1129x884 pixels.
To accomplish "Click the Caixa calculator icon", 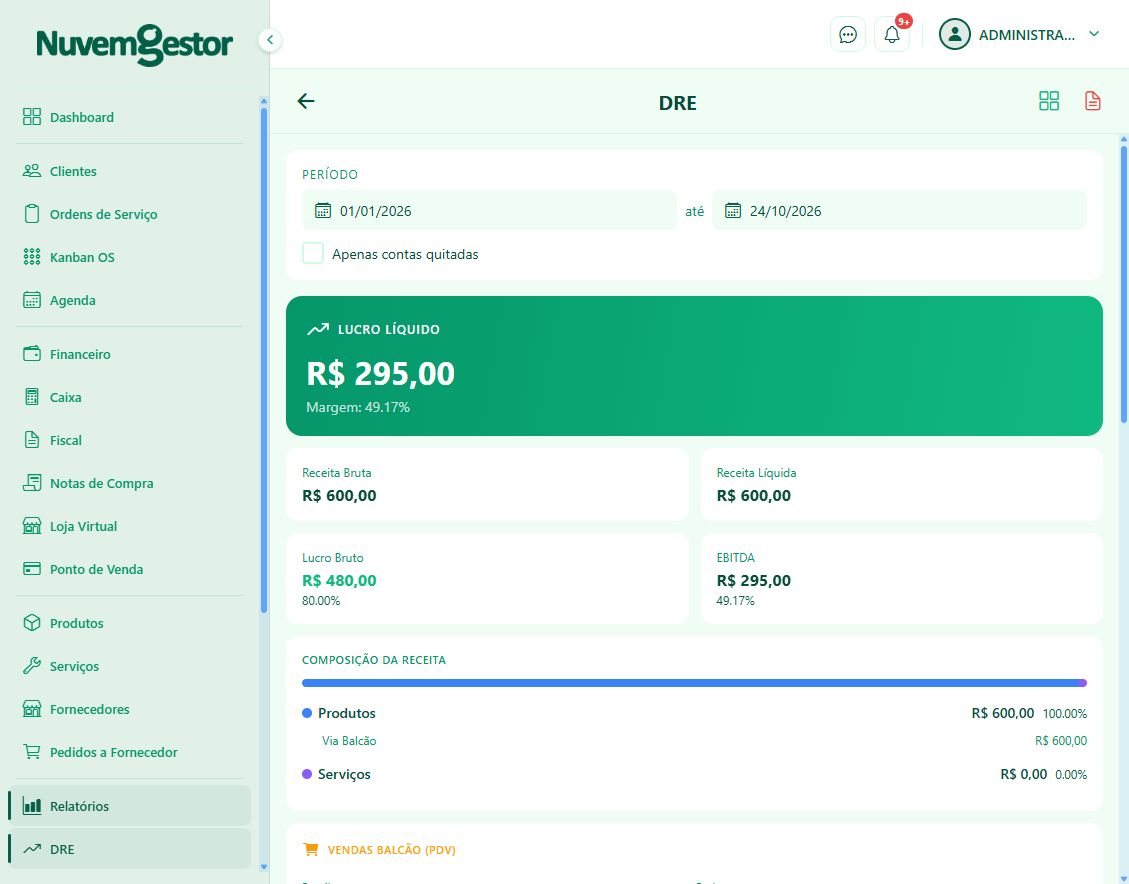I will click(x=32, y=397).
